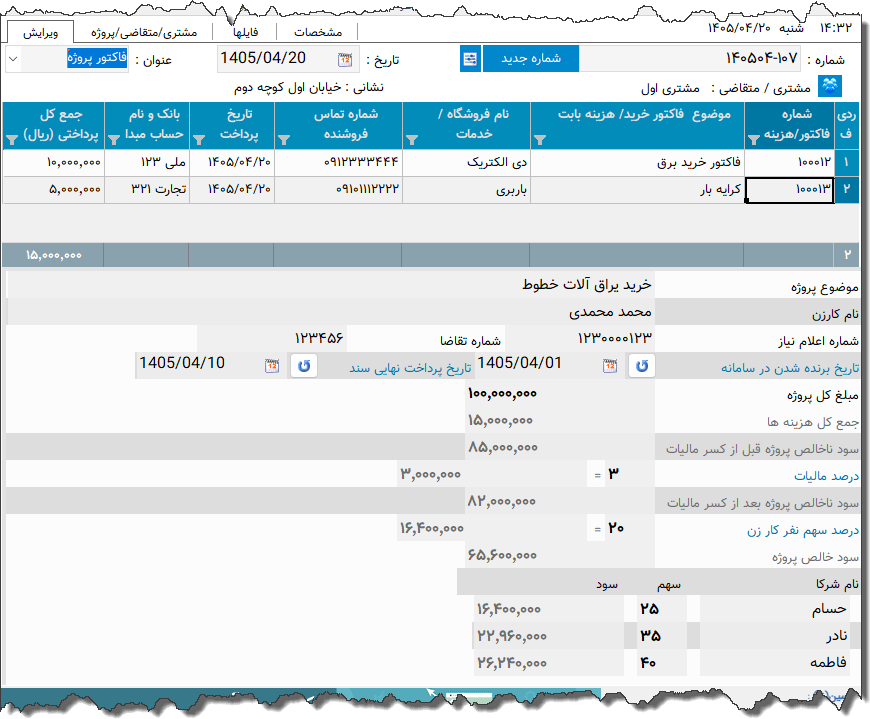Click the filter icon in بانک و نام حساب مبدا column

pyautogui.click(x=114, y=140)
